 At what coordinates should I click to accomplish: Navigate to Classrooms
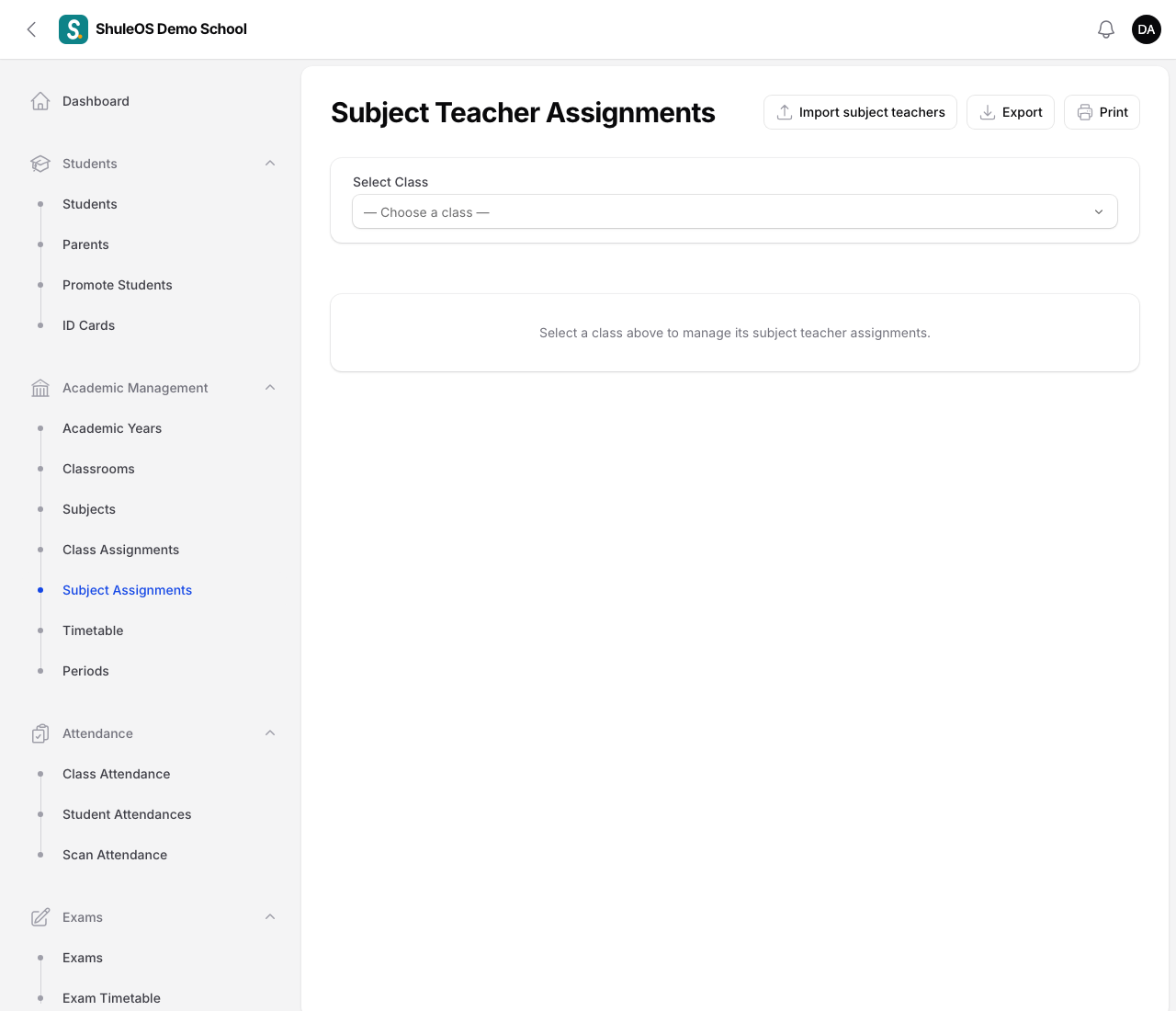point(98,469)
